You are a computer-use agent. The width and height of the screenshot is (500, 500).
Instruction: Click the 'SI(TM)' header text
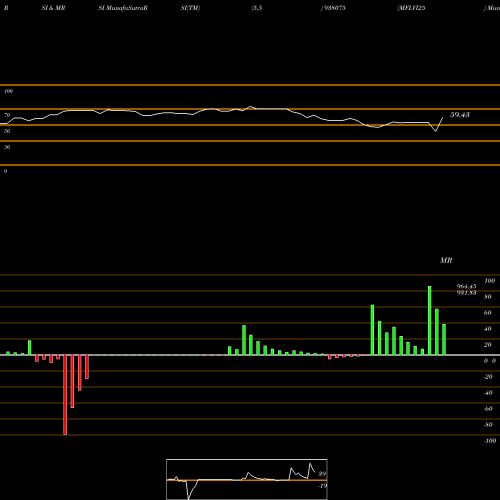click(x=190, y=8)
